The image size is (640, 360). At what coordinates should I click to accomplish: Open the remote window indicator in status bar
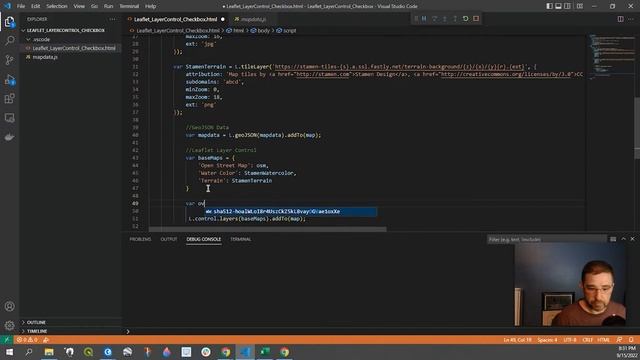7,340
